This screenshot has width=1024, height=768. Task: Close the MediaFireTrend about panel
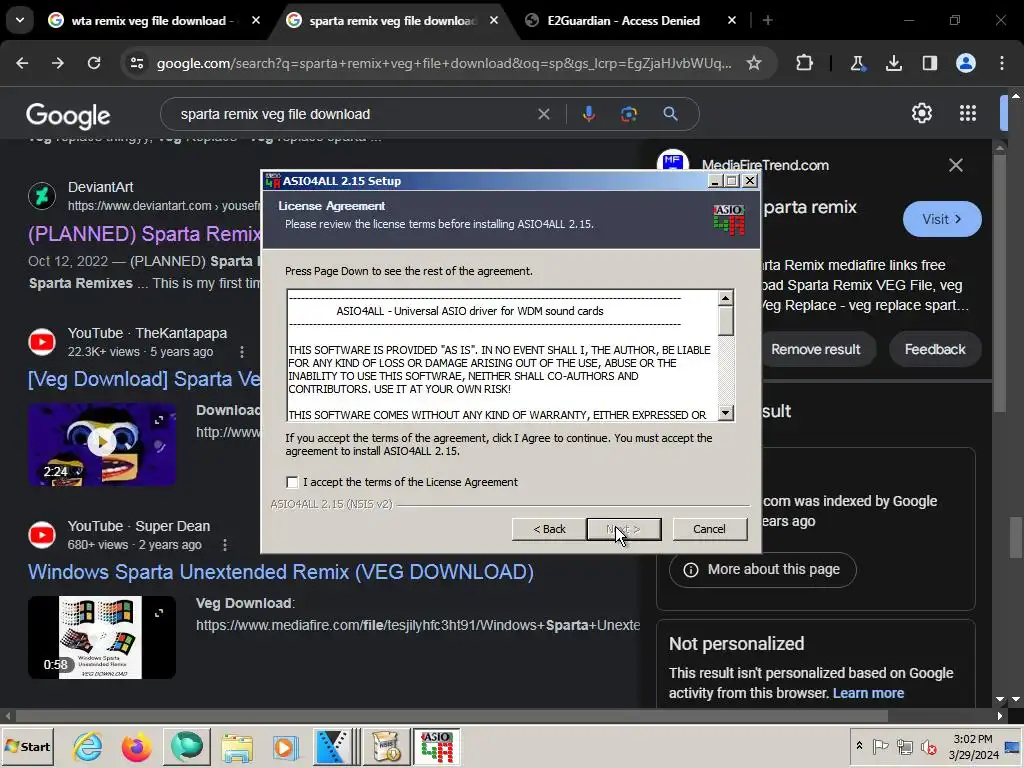click(955, 165)
